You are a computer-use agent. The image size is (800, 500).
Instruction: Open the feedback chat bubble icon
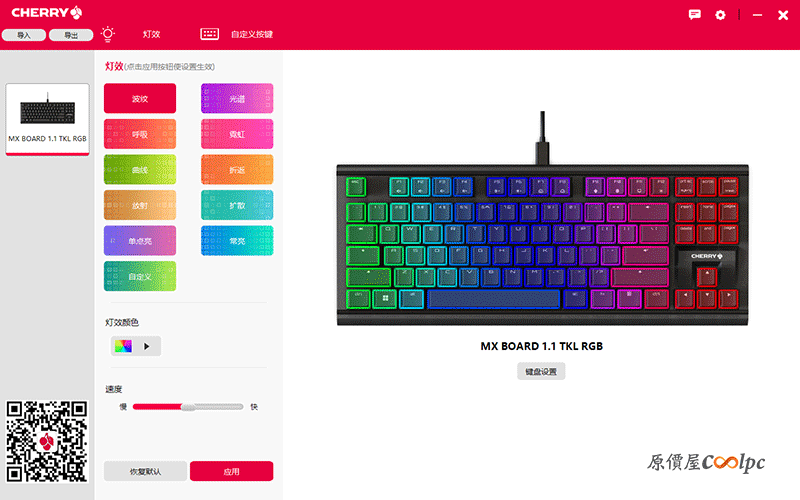tap(694, 14)
